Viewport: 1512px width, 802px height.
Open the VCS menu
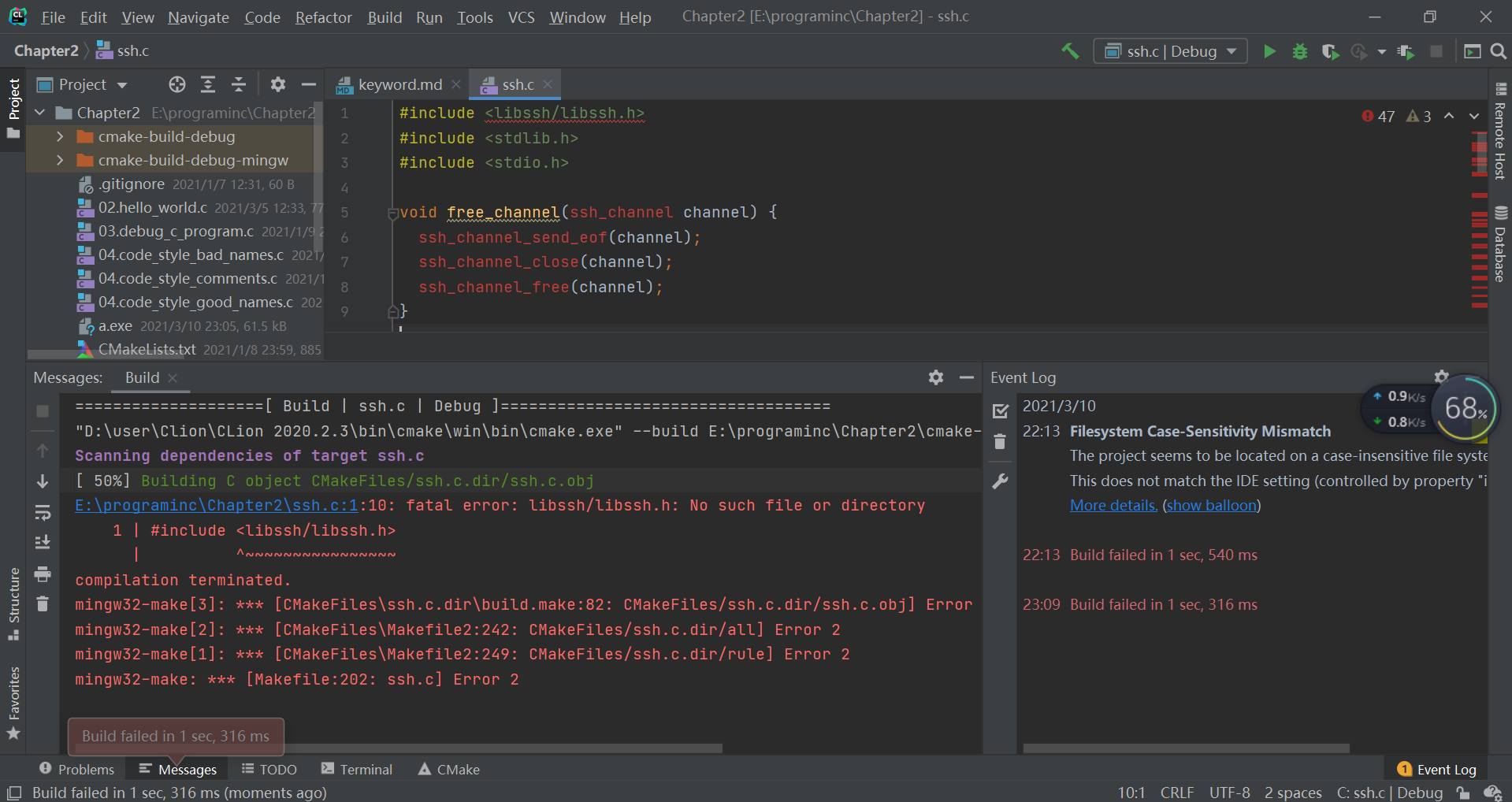[x=521, y=17]
